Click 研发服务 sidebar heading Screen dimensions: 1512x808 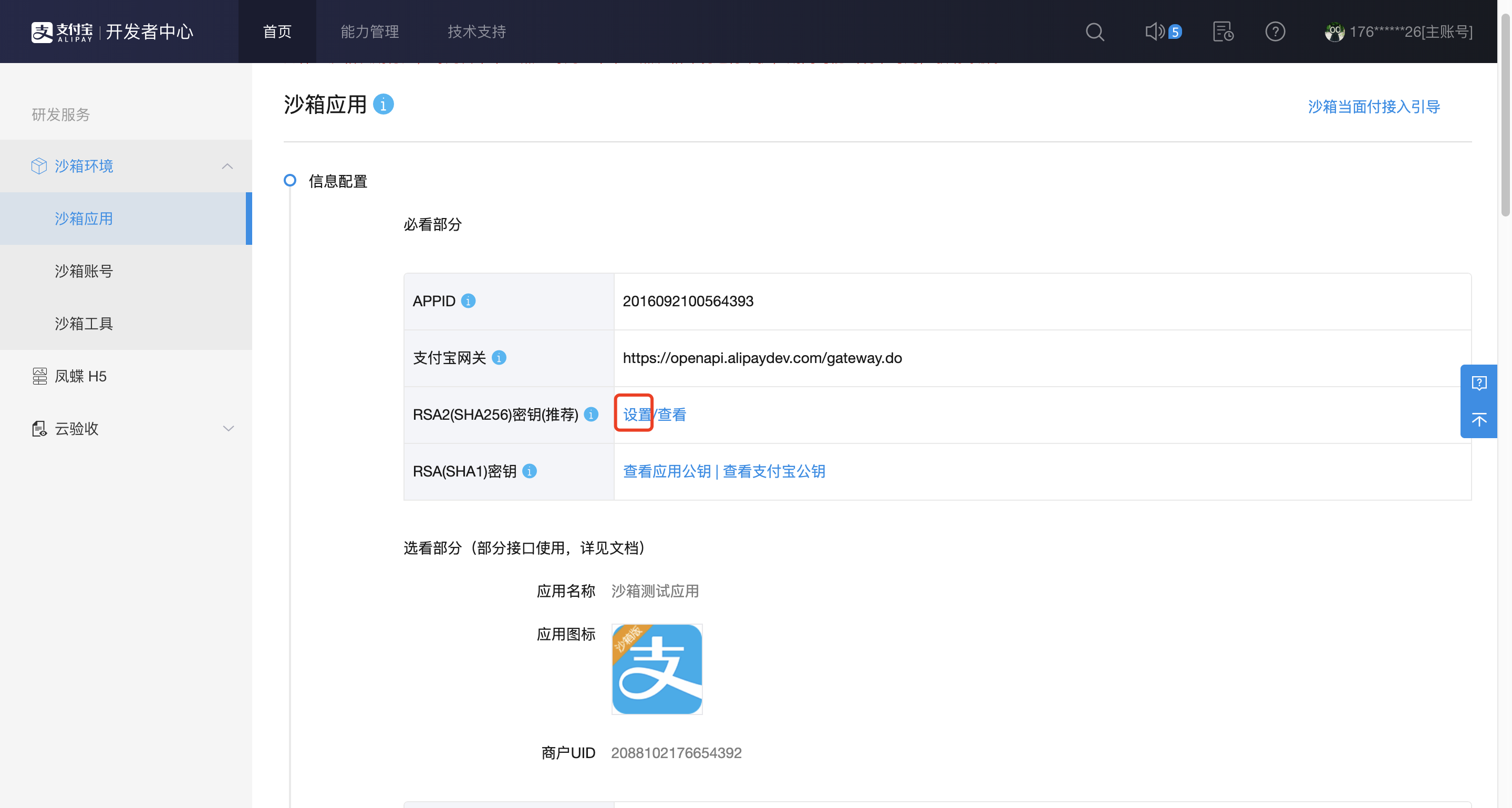60,115
